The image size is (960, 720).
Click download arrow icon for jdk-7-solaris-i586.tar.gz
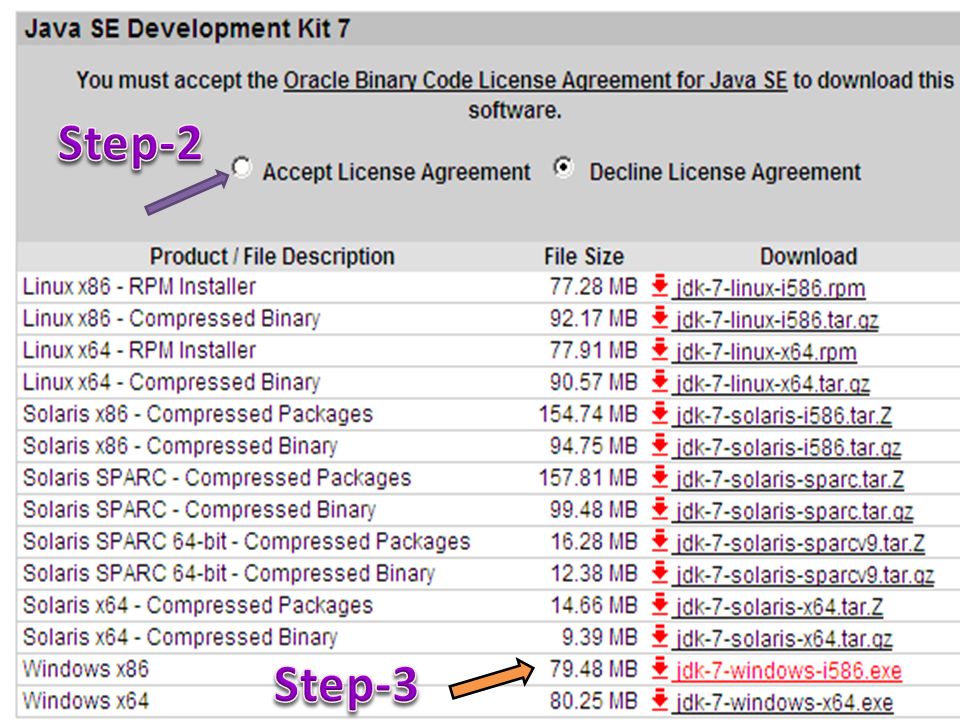(659, 445)
